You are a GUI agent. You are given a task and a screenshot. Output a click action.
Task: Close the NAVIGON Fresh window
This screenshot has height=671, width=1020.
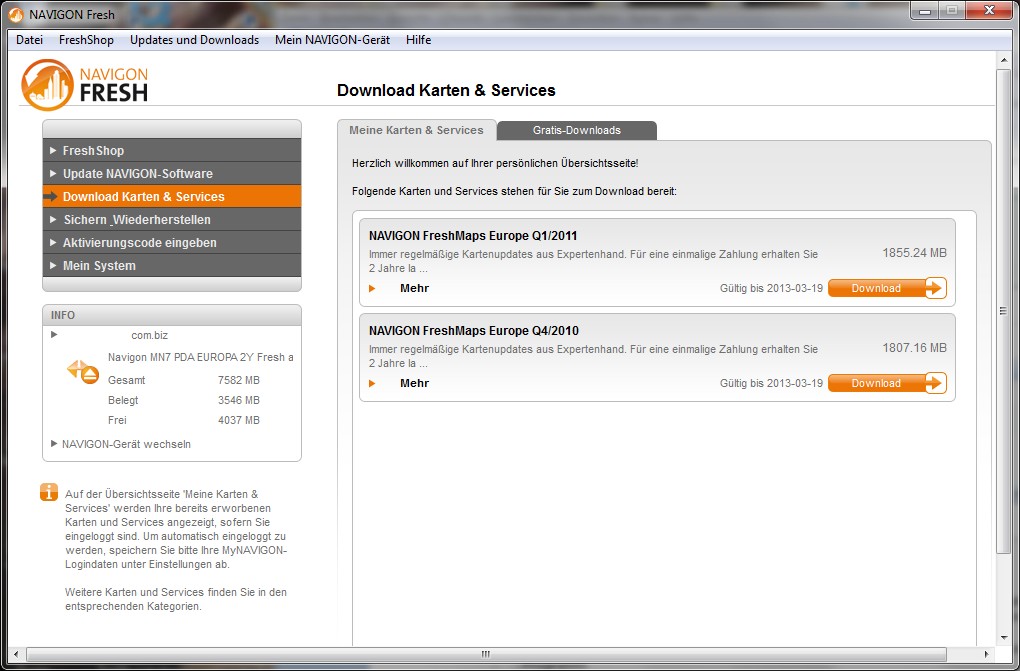[x=989, y=11]
